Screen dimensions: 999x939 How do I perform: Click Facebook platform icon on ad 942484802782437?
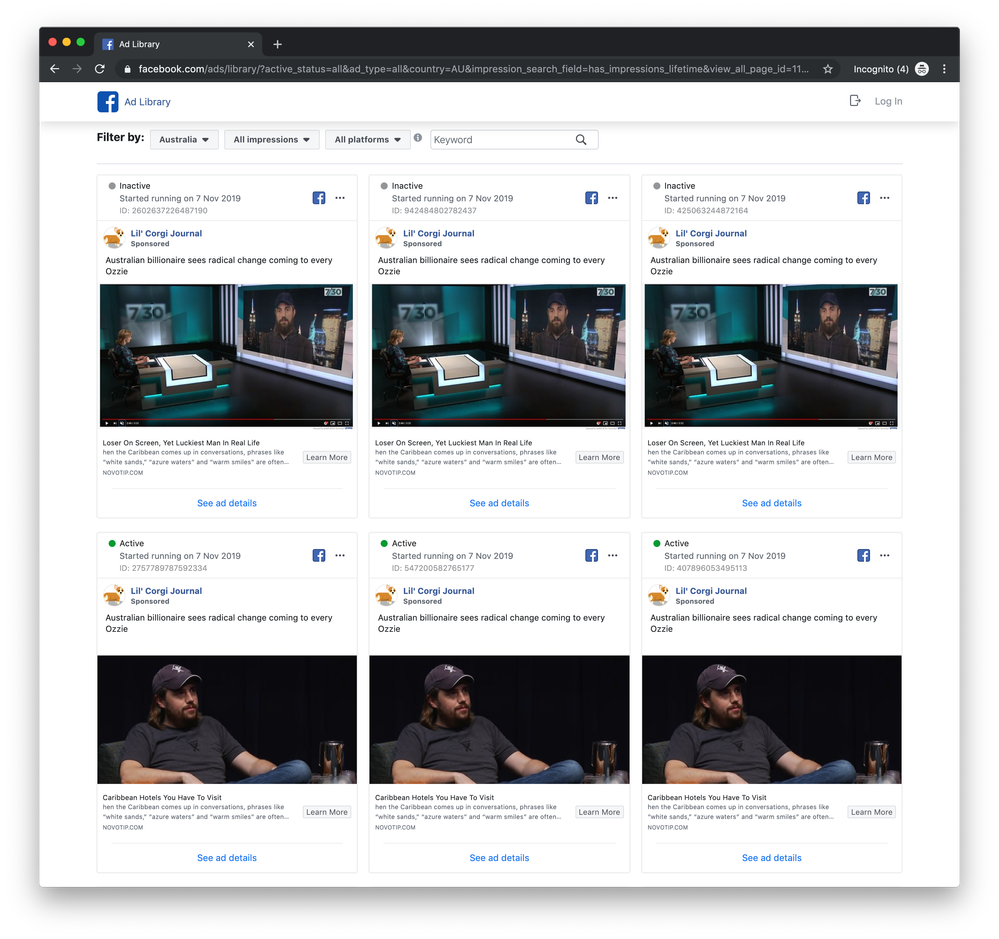click(591, 198)
